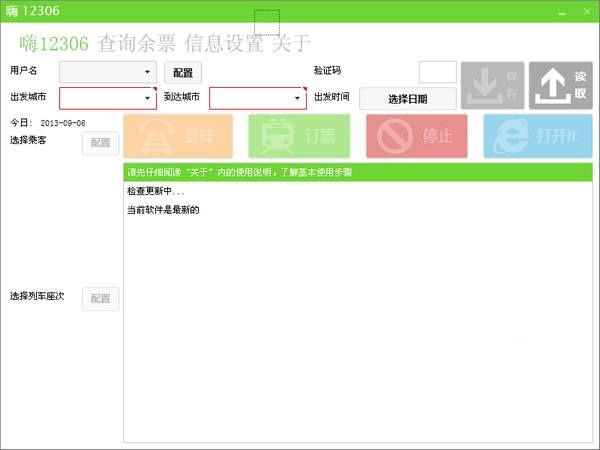Click the blue 打开IE button
Image resolution: width=600 pixels, height=450 pixels.
538,136
